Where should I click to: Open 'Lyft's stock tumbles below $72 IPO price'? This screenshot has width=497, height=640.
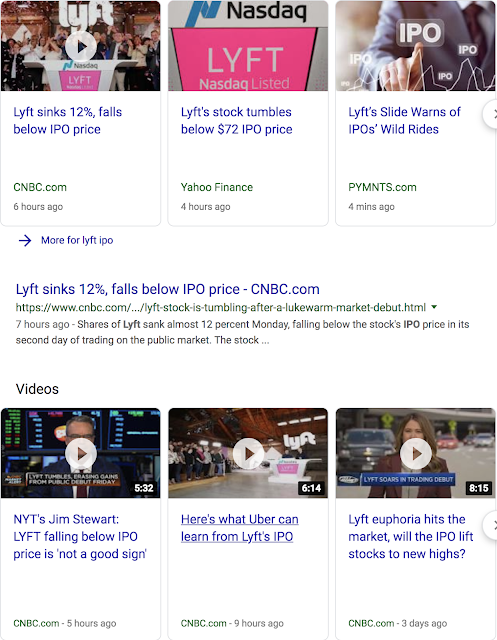(x=237, y=120)
